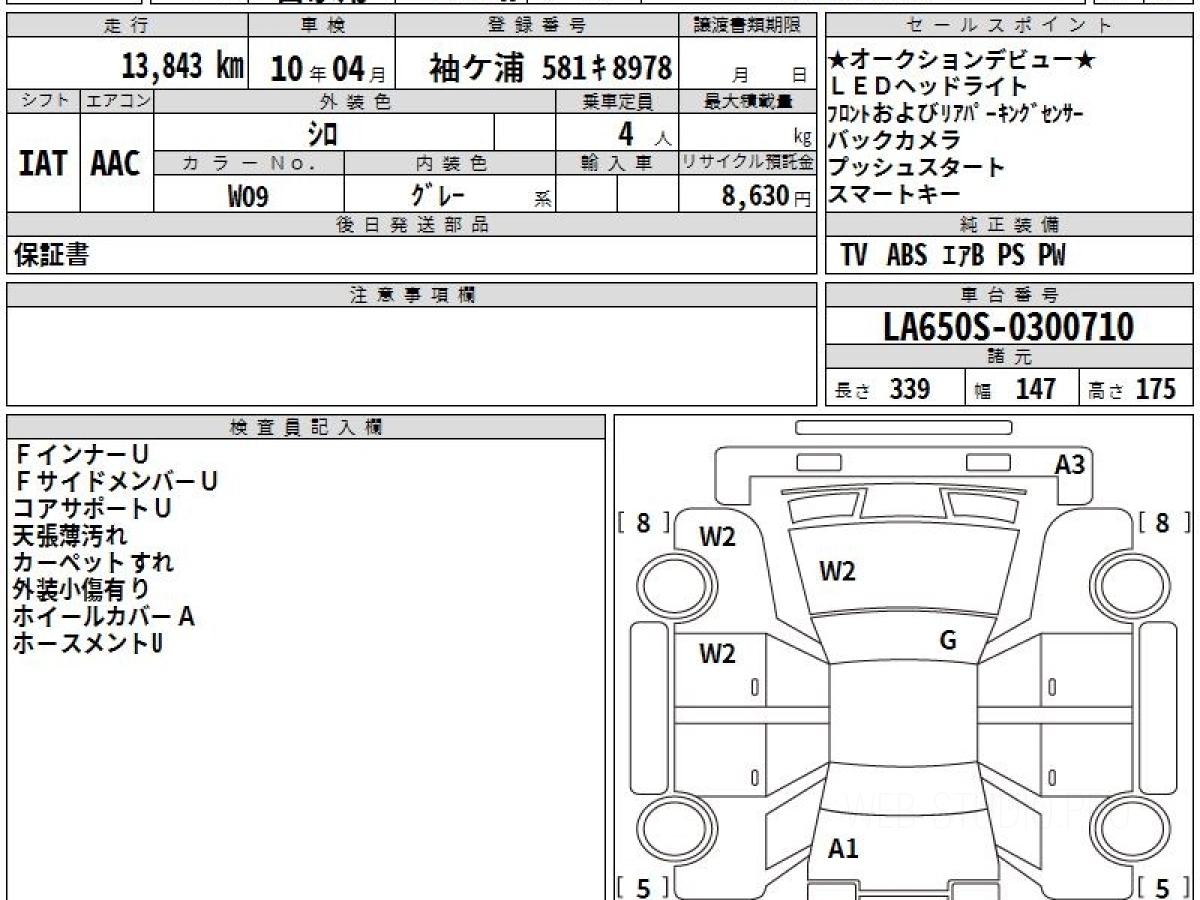Click the registration number 袖ケ浦 581 キ 8978
This screenshot has width=1200, height=900.
(550, 68)
